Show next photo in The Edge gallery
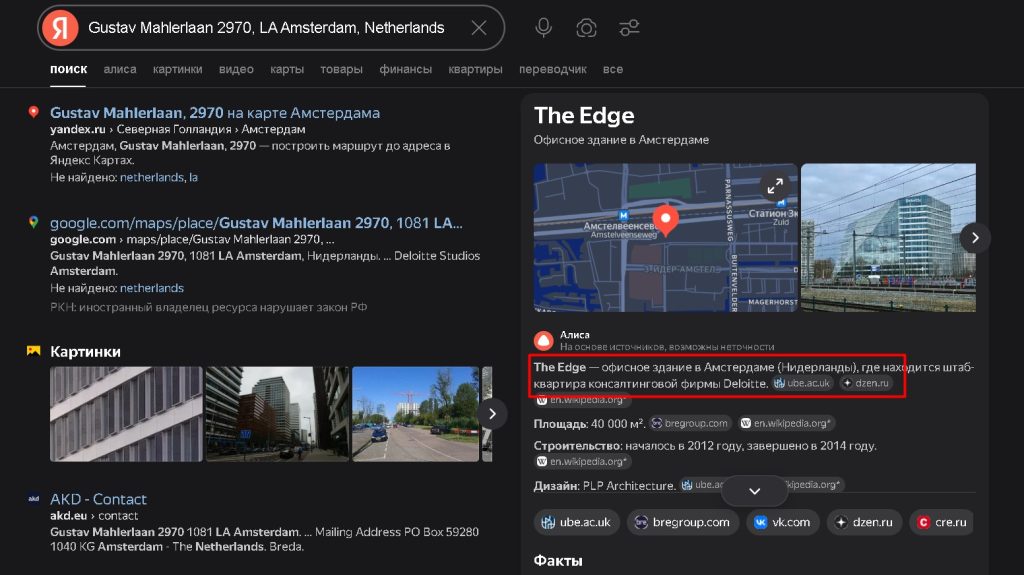1024x575 pixels. [975, 238]
